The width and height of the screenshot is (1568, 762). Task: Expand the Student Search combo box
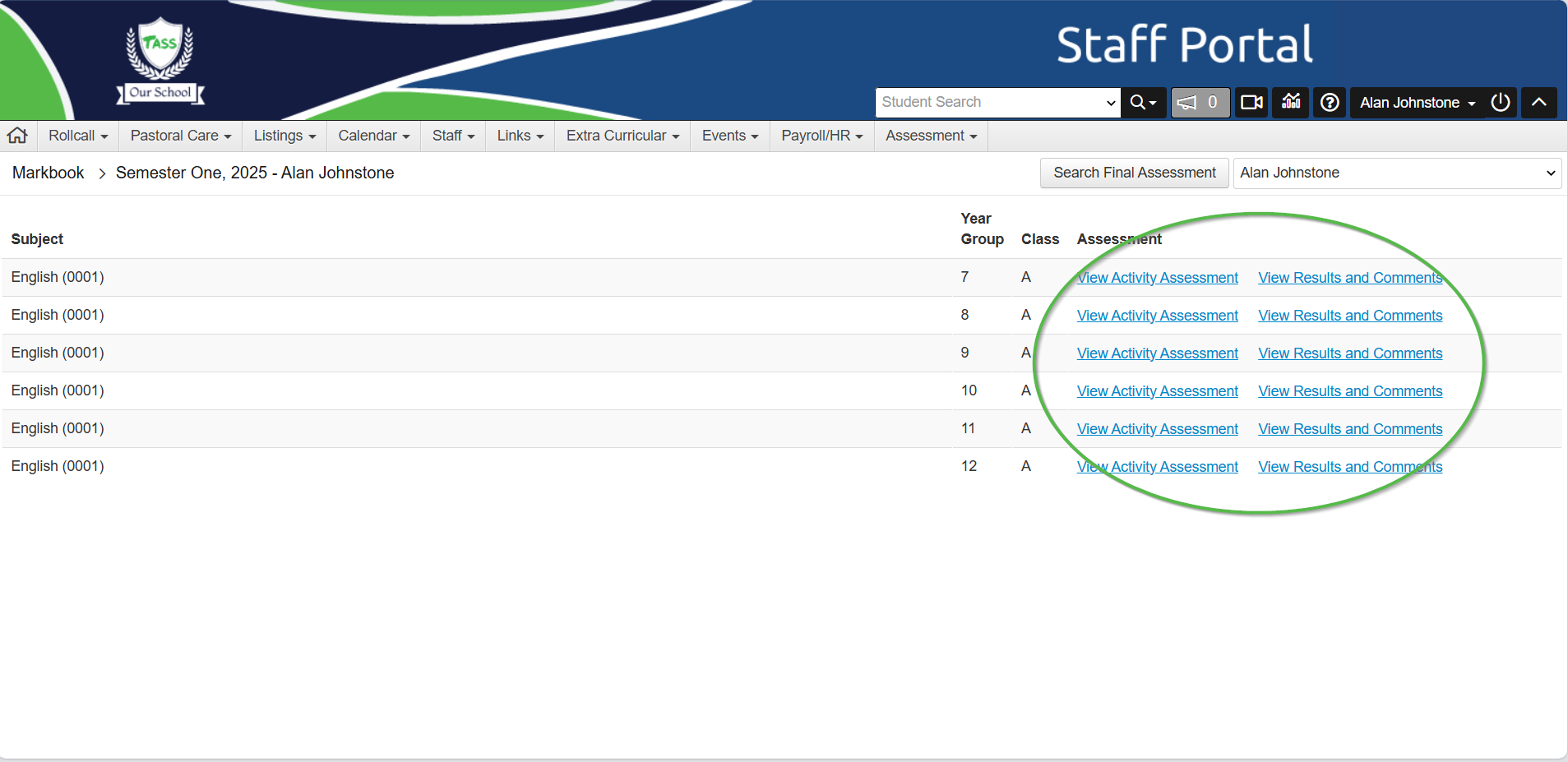(x=1110, y=103)
